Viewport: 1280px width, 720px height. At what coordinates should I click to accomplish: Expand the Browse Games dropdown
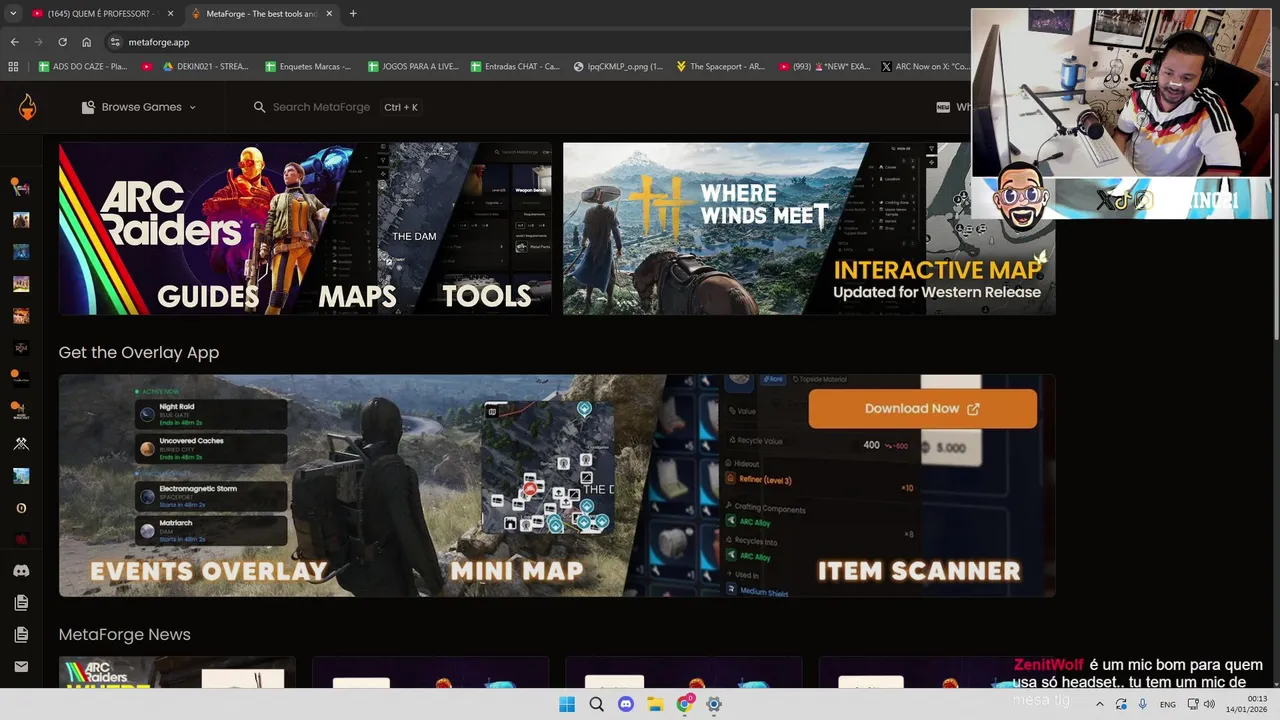click(139, 107)
